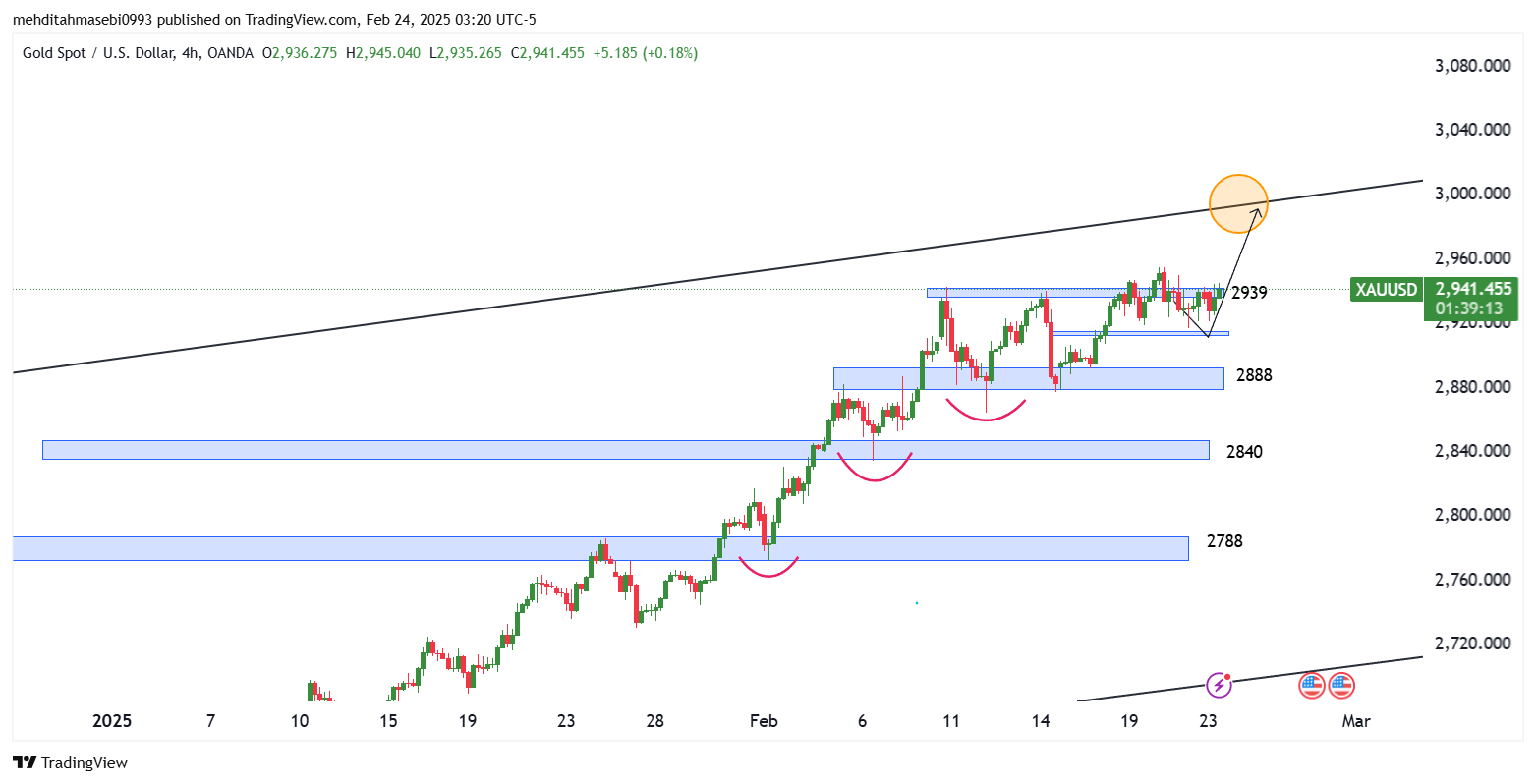Image resolution: width=1536 pixels, height=784 pixels.
Task: Click the Gold Spot / U.S. Dollar title
Action: click(x=99, y=53)
